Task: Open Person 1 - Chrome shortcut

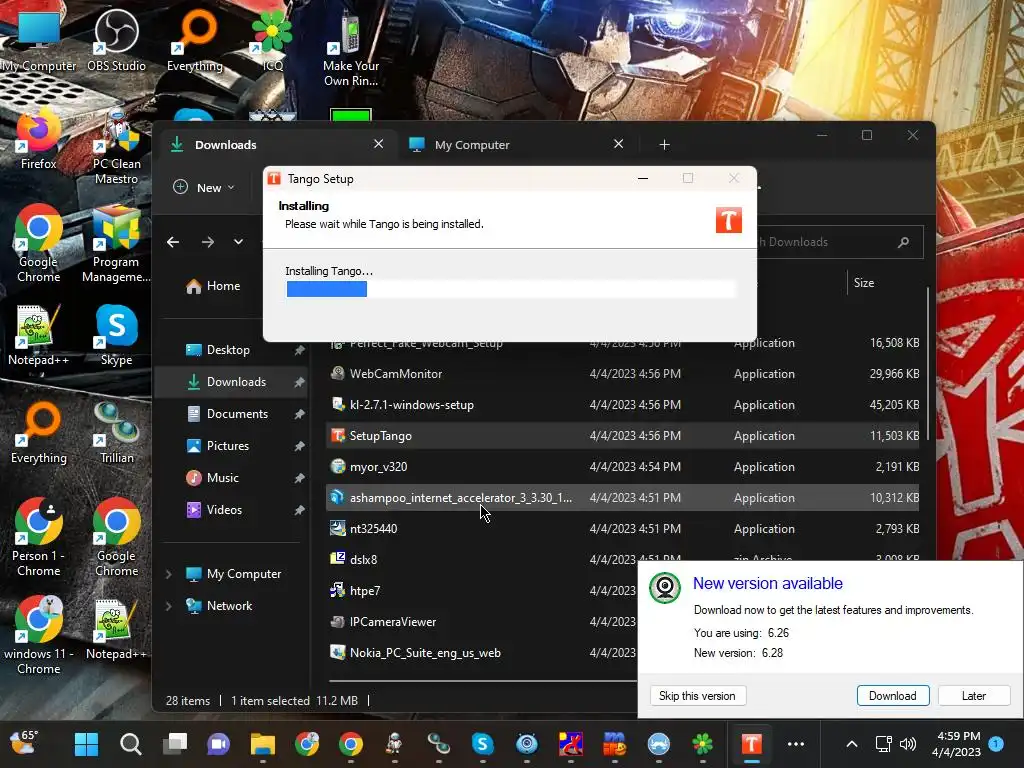Action: click(x=38, y=538)
